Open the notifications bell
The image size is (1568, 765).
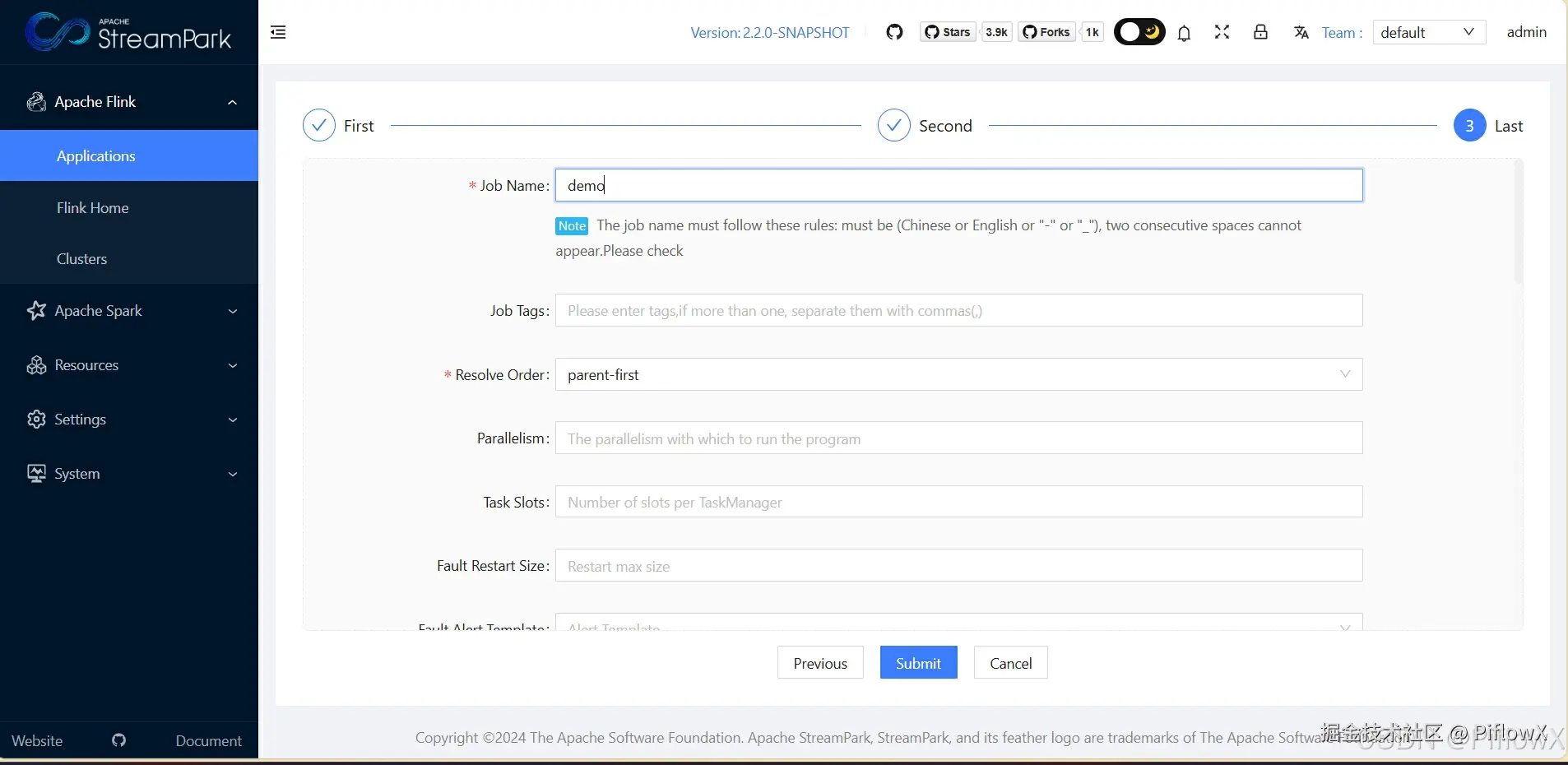pos(1184,33)
